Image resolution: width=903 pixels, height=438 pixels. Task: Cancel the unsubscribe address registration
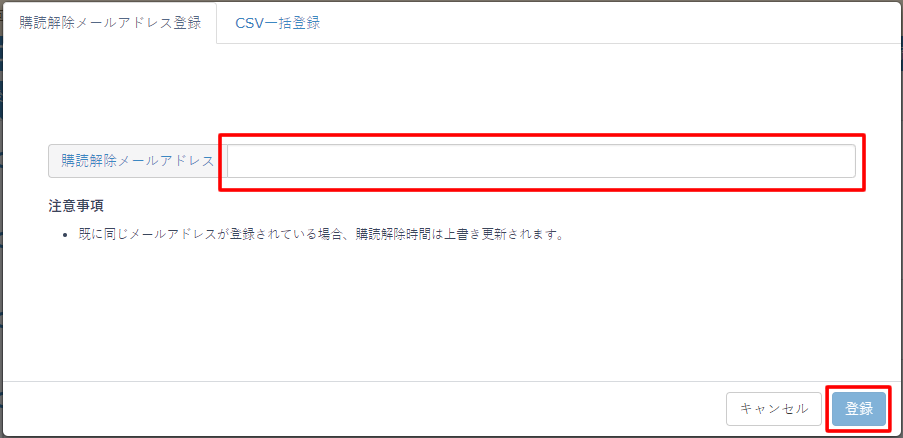coord(773,409)
